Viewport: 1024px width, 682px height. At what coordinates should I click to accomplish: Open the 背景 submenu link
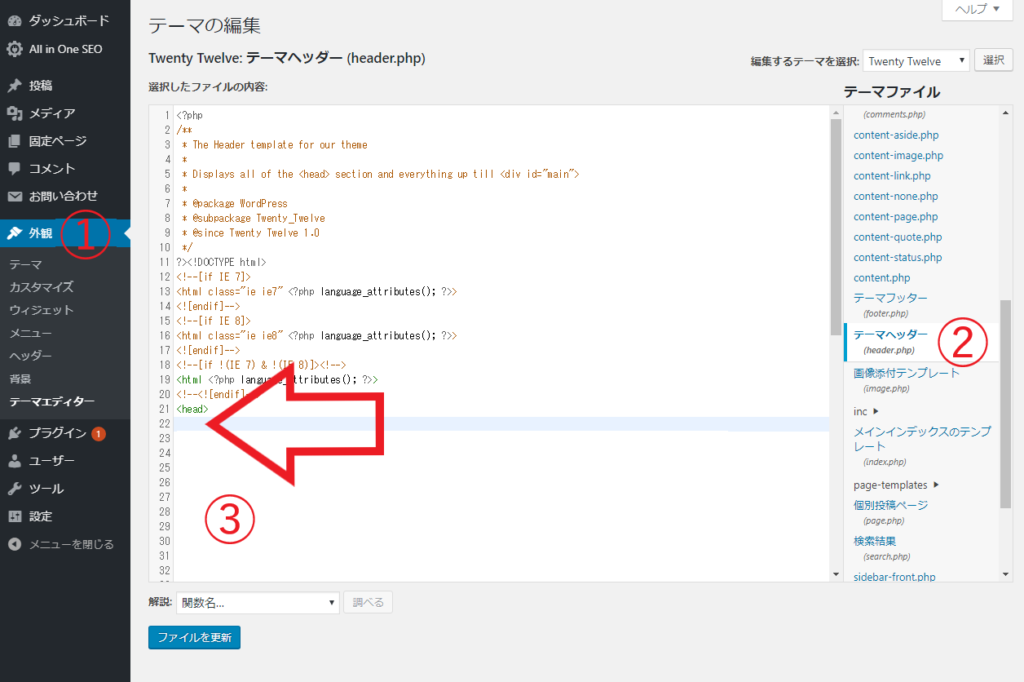pos(20,379)
